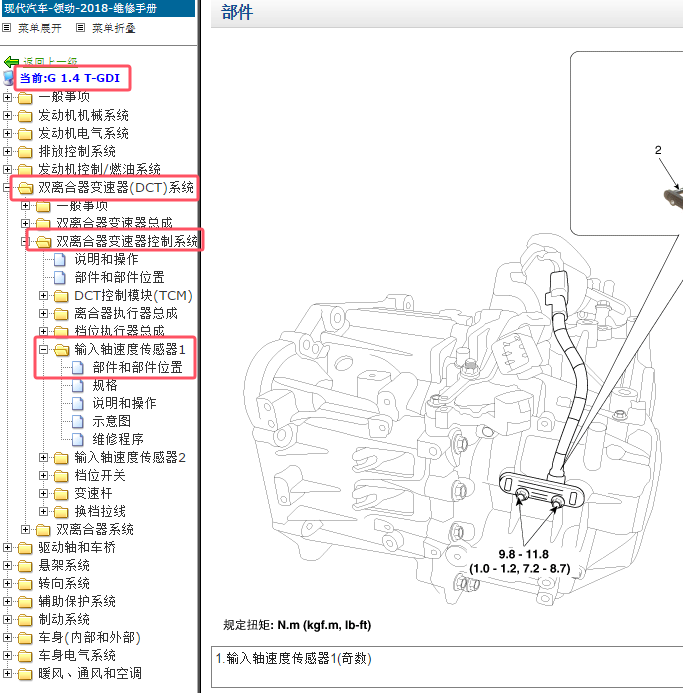Screen dimensions: 683x693
Task: Click the 发动机机械系统 folder icon
Action: [x=25, y=116]
